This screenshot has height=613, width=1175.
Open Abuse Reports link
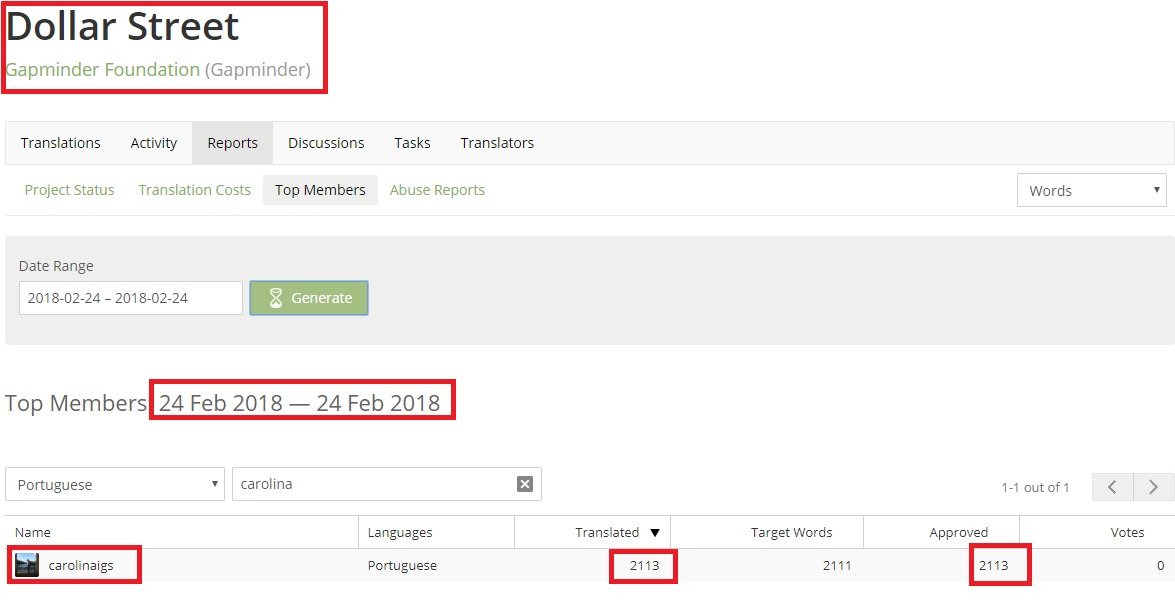[x=437, y=190]
